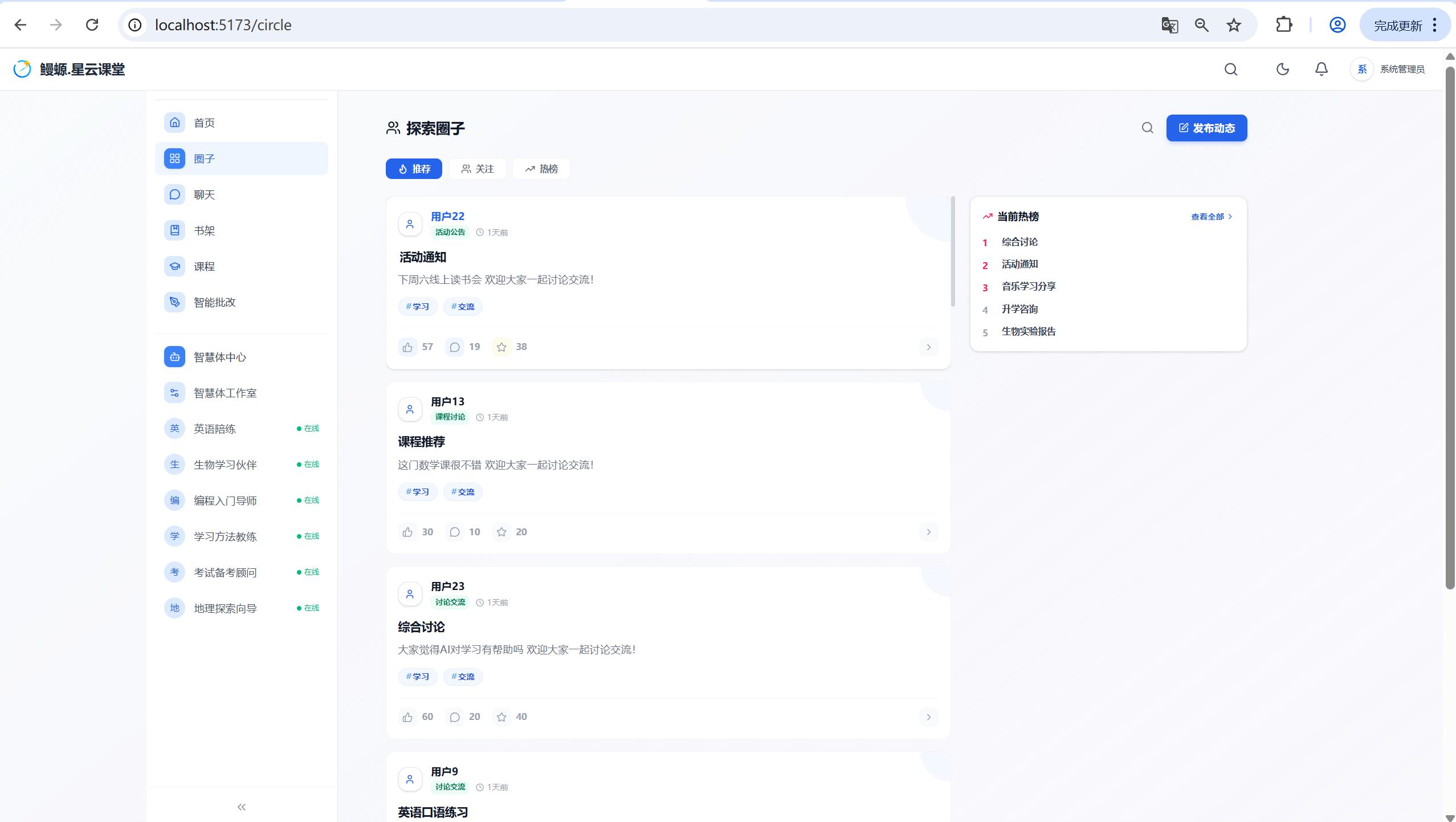The width and height of the screenshot is (1456, 822).
Task: Open hot topic 生物实验报告
Action: [x=1029, y=331]
